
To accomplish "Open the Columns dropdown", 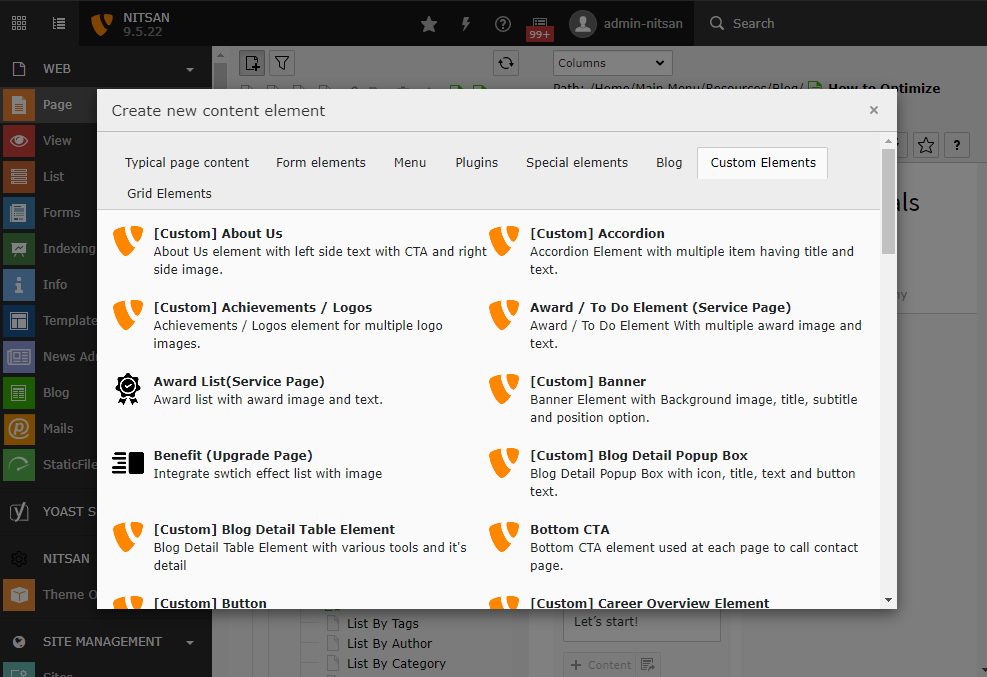I will click(612, 63).
